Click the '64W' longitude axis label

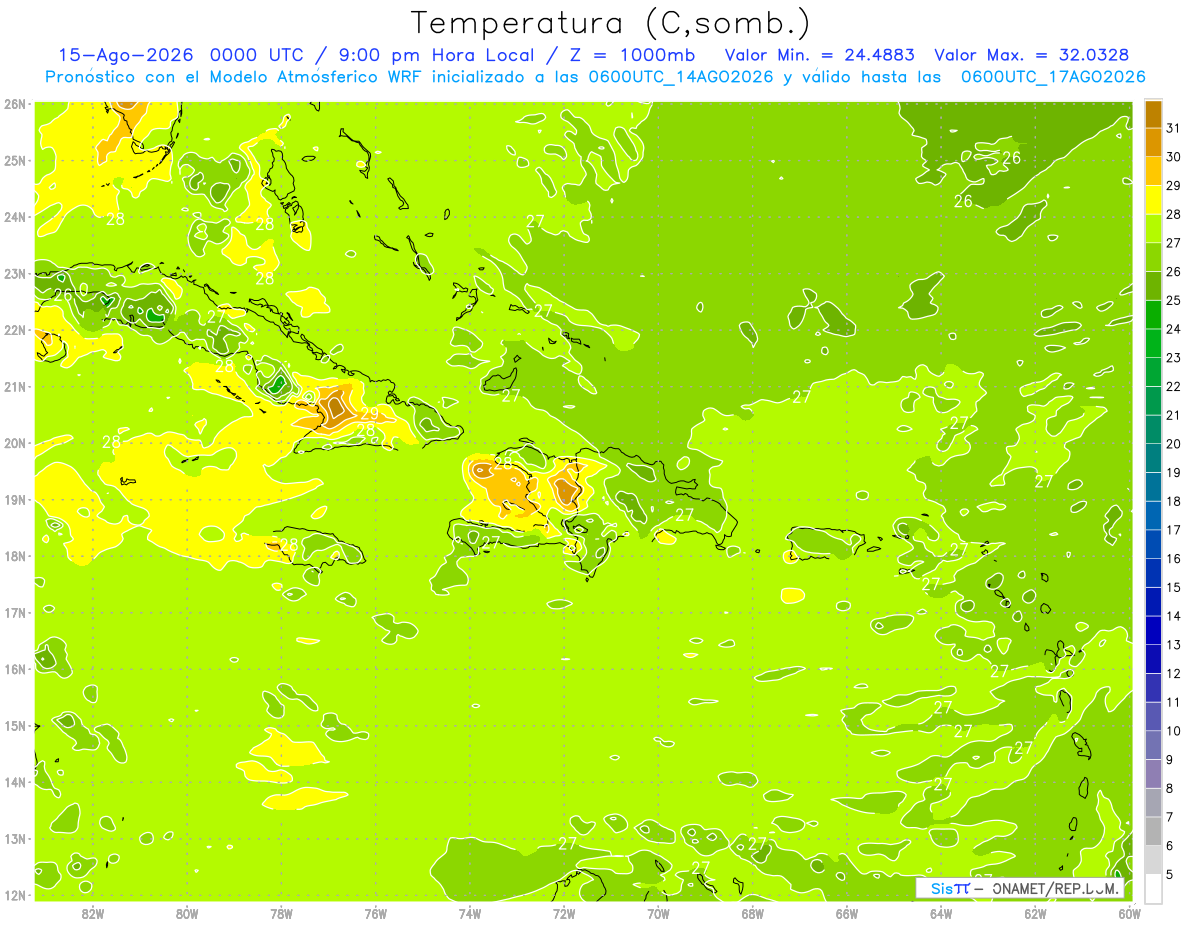941,913
